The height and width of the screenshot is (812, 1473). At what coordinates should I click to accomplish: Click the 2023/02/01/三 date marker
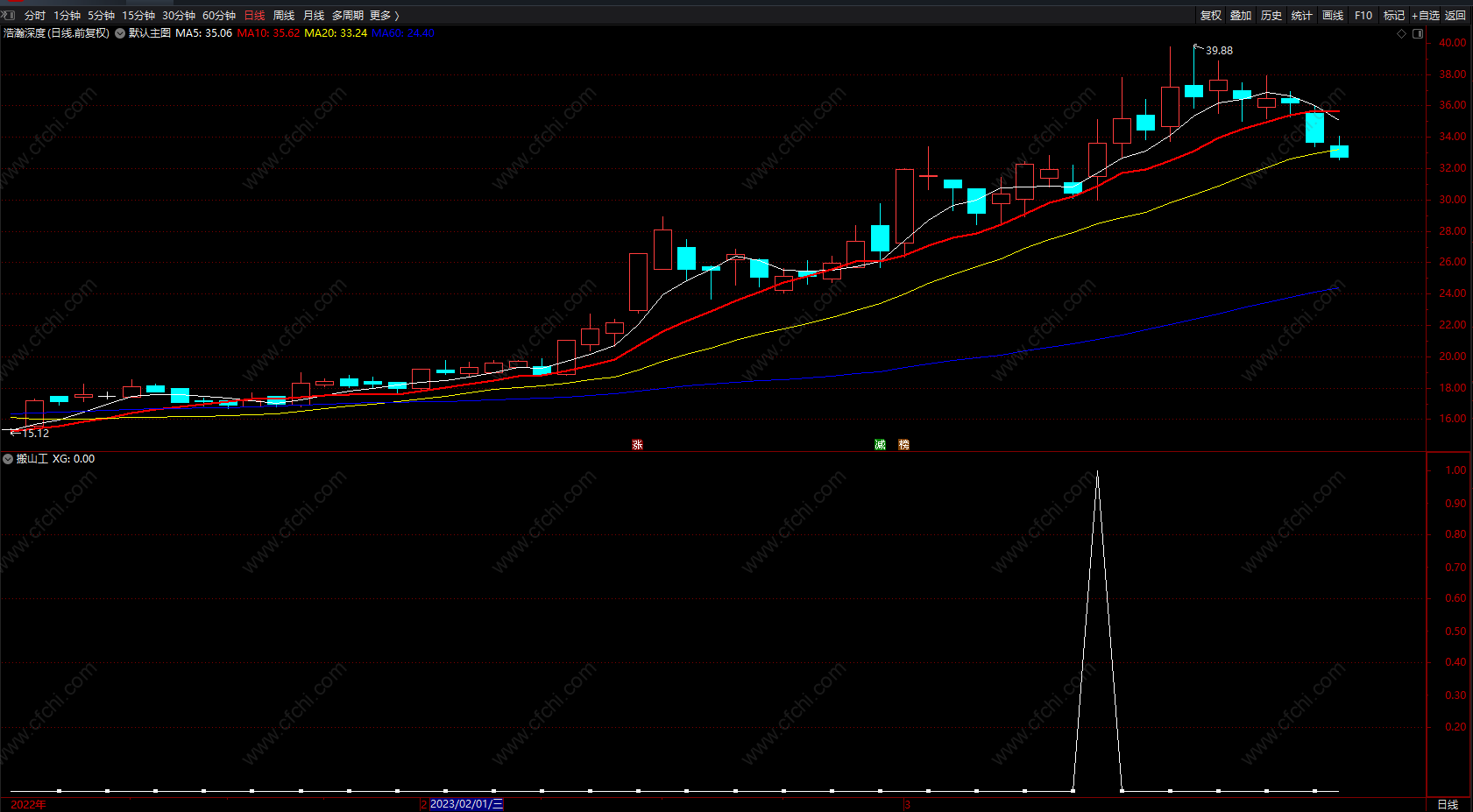click(x=466, y=804)
